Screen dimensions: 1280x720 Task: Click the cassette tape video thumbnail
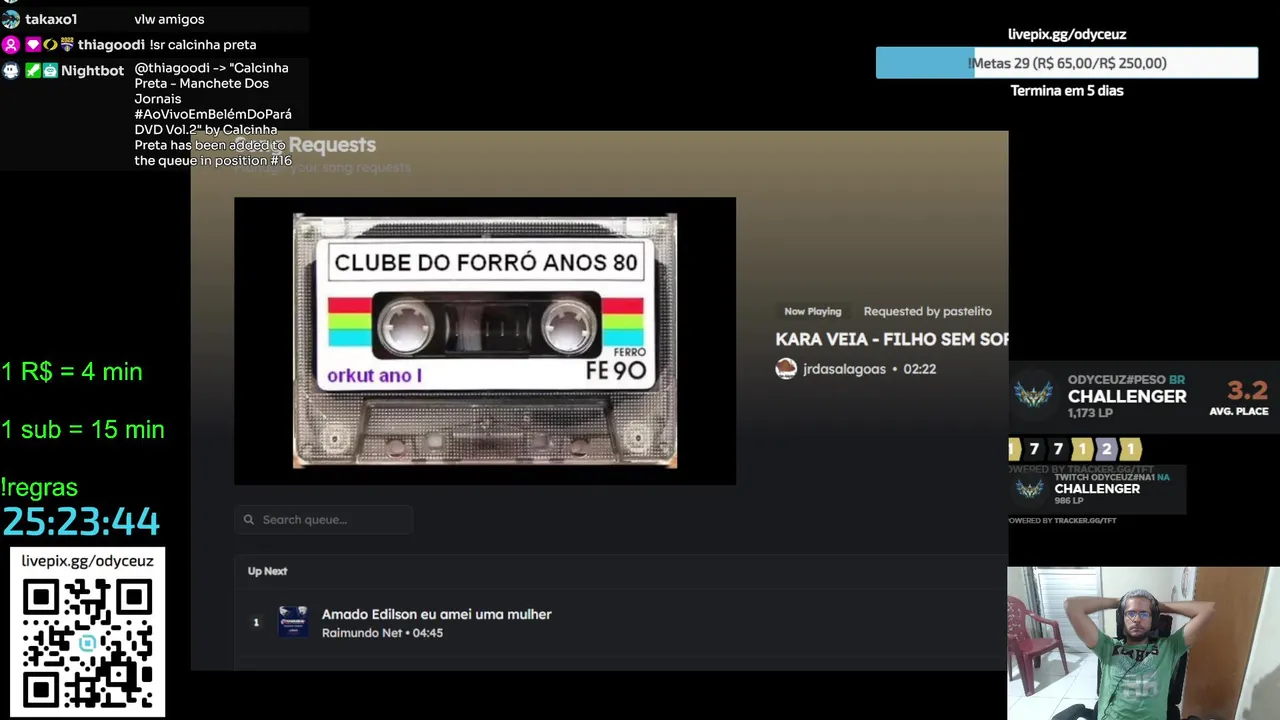pos(485,341)
